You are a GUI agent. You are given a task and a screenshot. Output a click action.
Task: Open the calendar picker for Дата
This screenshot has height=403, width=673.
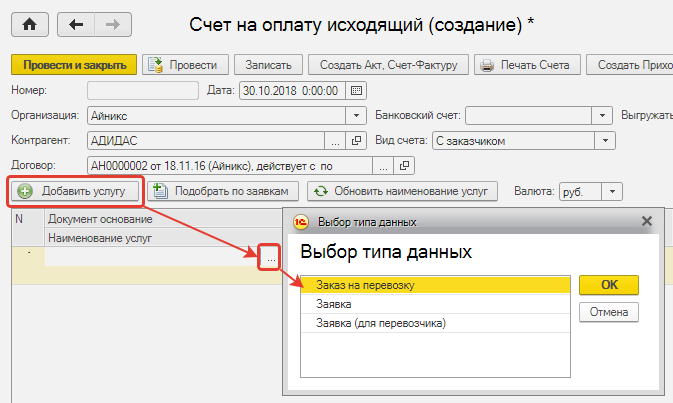coord(356,91)
